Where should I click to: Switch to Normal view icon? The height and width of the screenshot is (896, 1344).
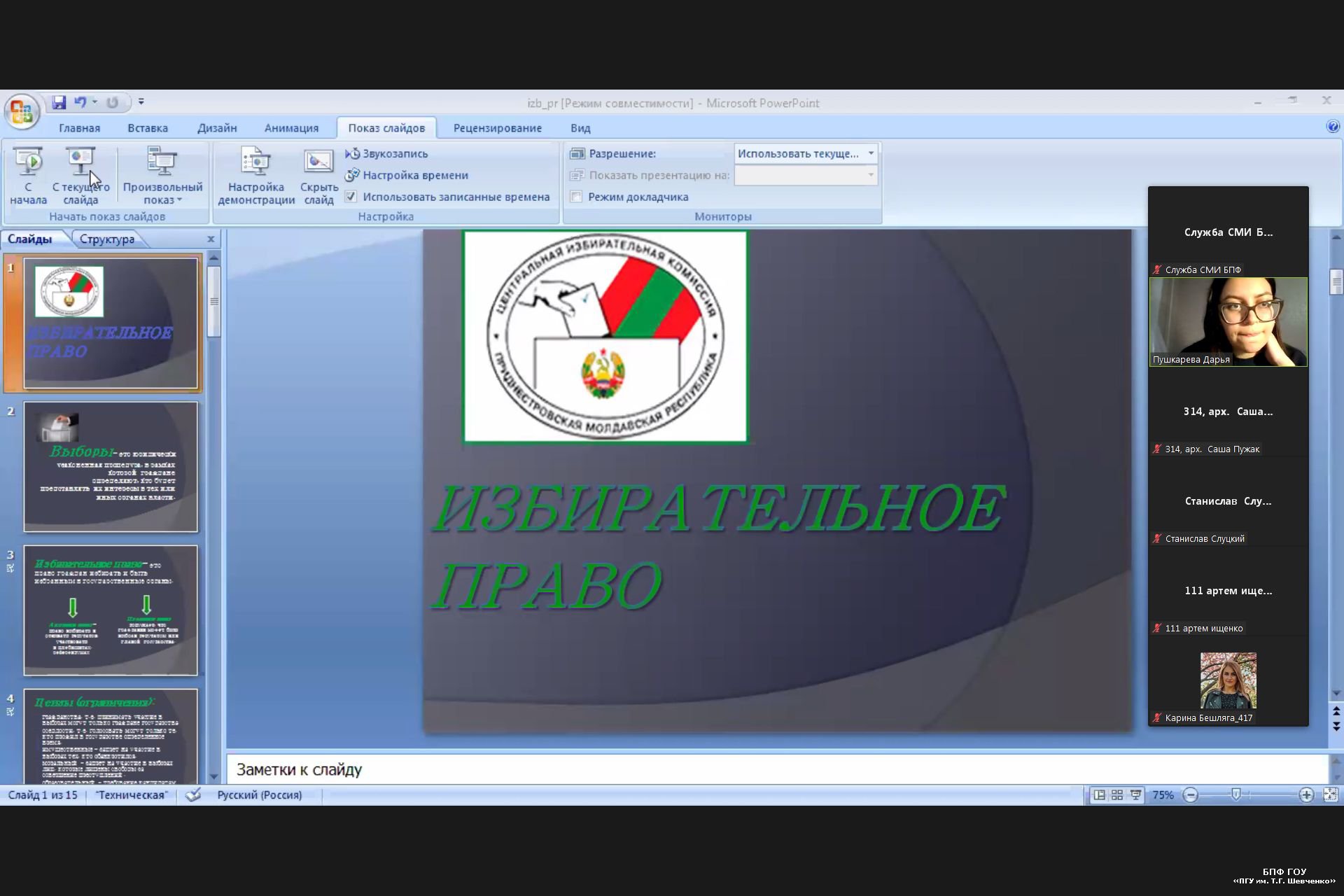click(1099, 795)
